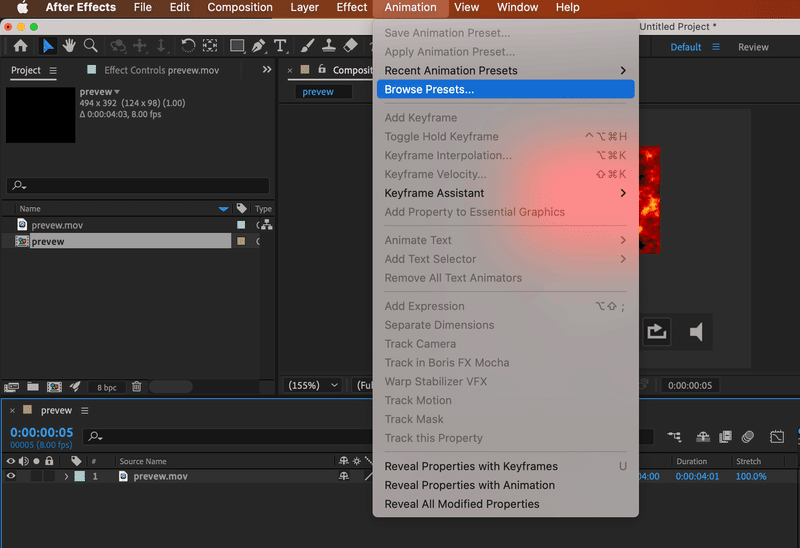This screenshot has height=548, width=800.
Task: Select the Hand tool
Action: (x=69, y=46)
